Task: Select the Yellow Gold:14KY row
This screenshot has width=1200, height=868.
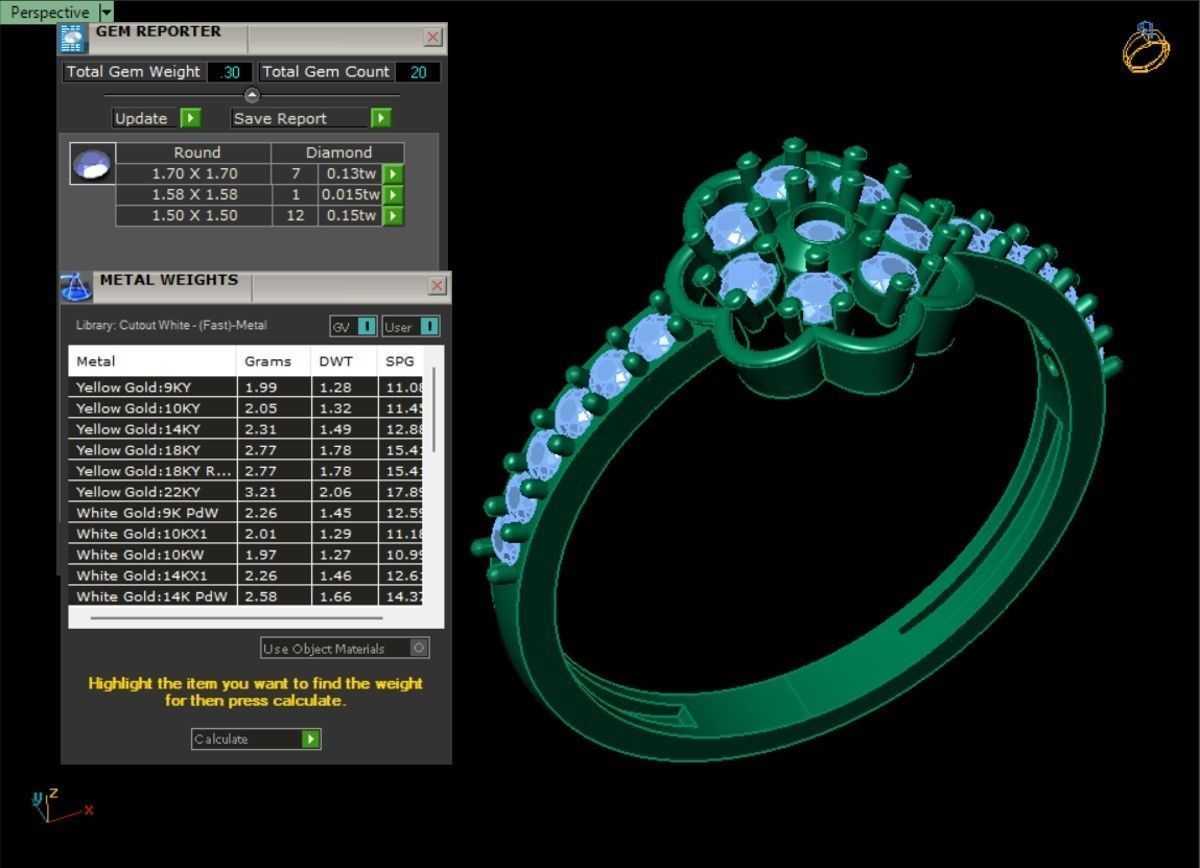Action: [247, 429]
